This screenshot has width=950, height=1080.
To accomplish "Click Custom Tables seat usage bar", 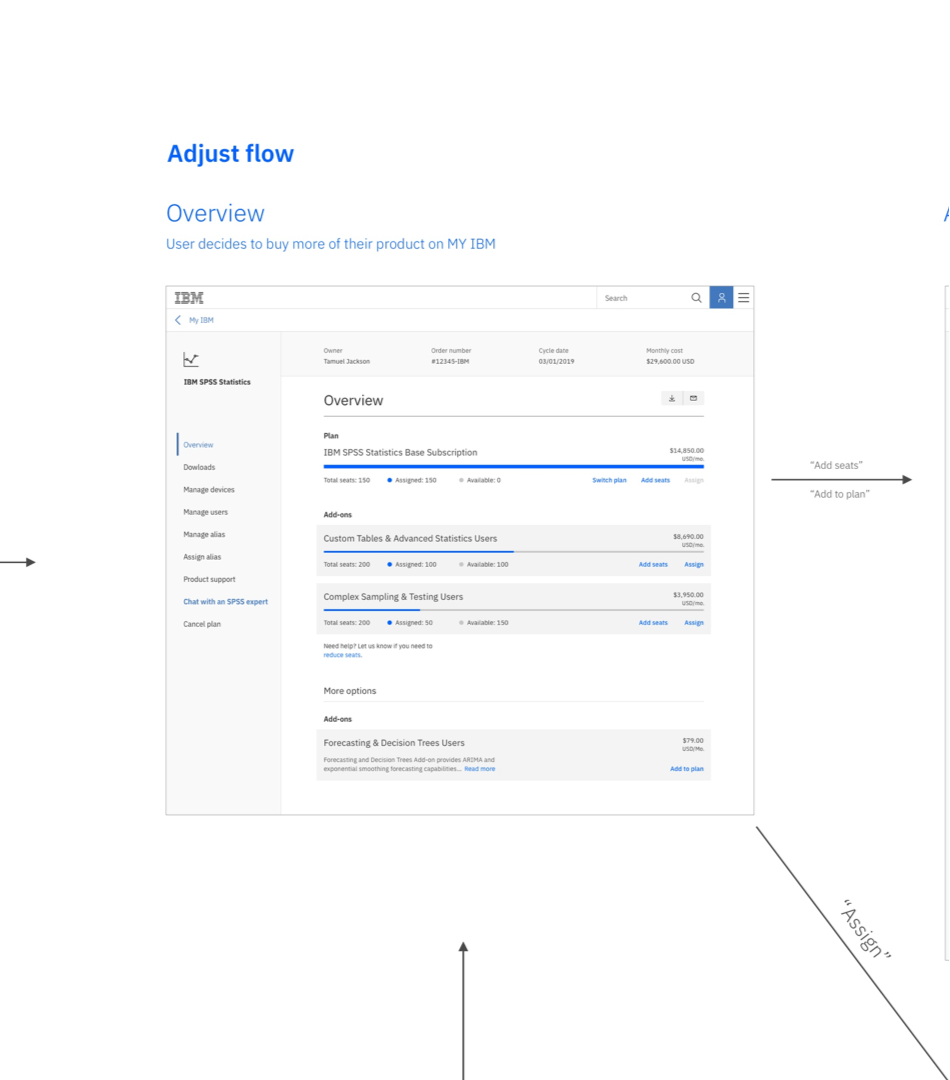I will [x=514, y=552].
